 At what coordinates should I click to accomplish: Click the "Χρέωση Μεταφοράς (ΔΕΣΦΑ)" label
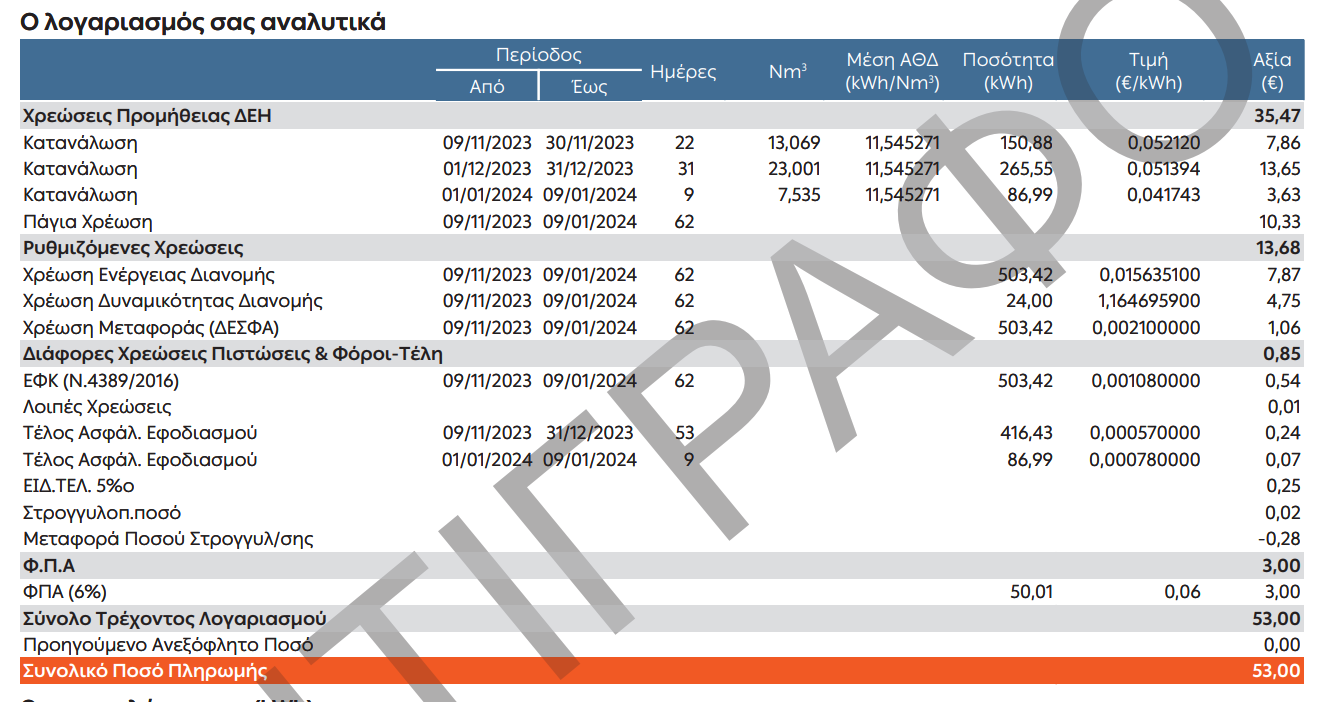151,328
